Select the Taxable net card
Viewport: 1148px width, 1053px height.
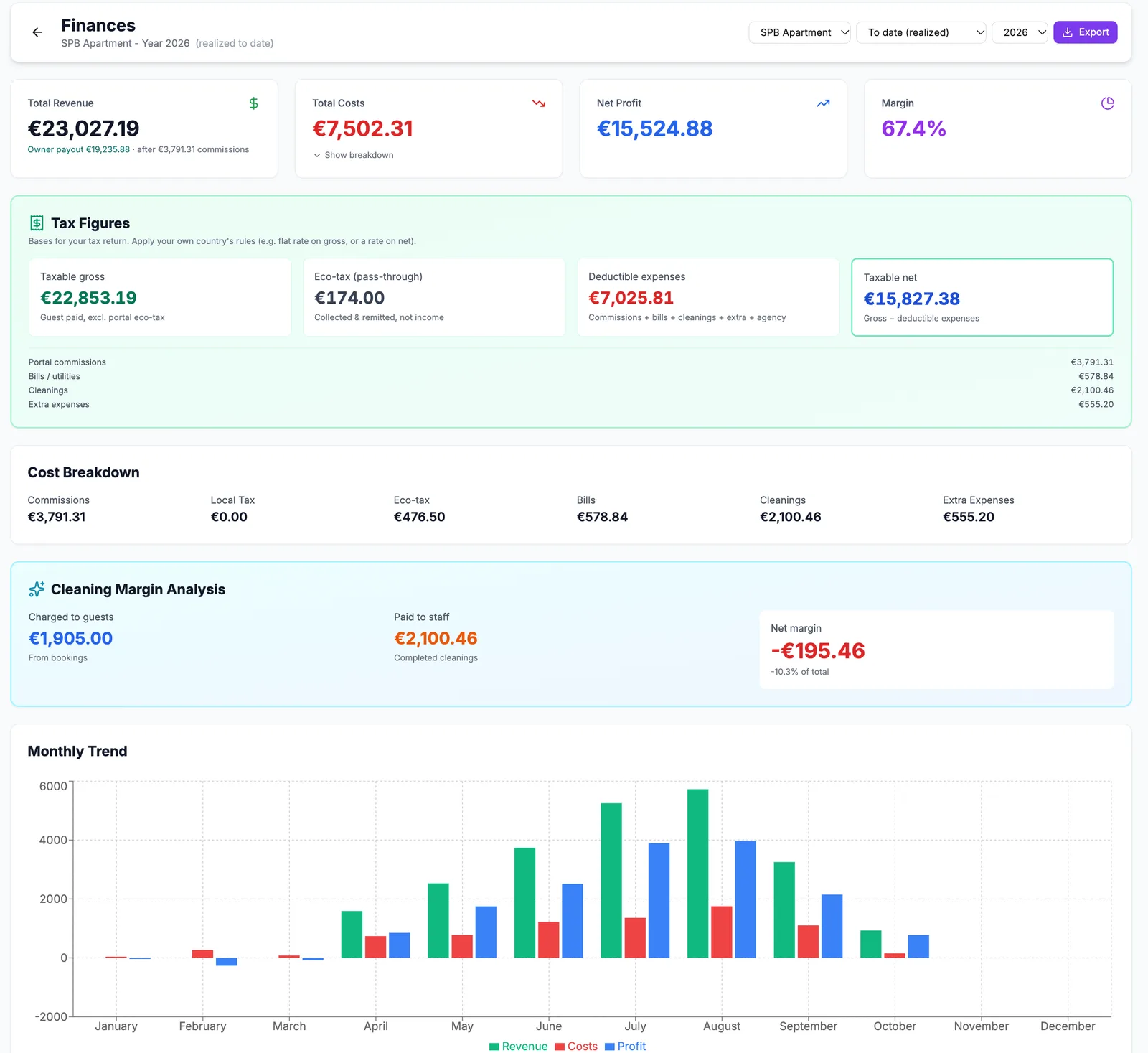coord(982,297)
